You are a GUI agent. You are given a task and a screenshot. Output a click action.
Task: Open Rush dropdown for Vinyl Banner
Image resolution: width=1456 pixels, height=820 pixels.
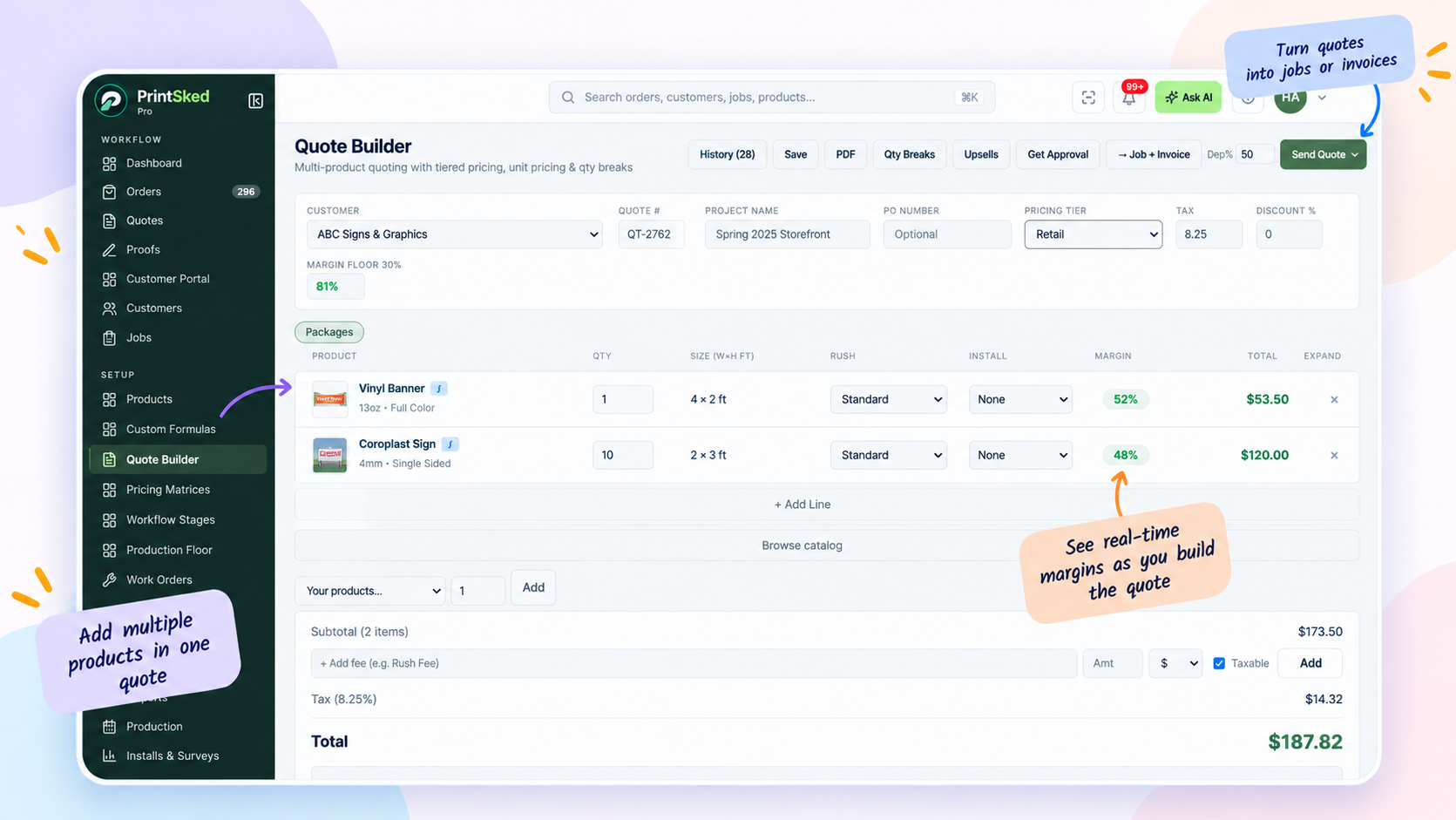(888, 400)
